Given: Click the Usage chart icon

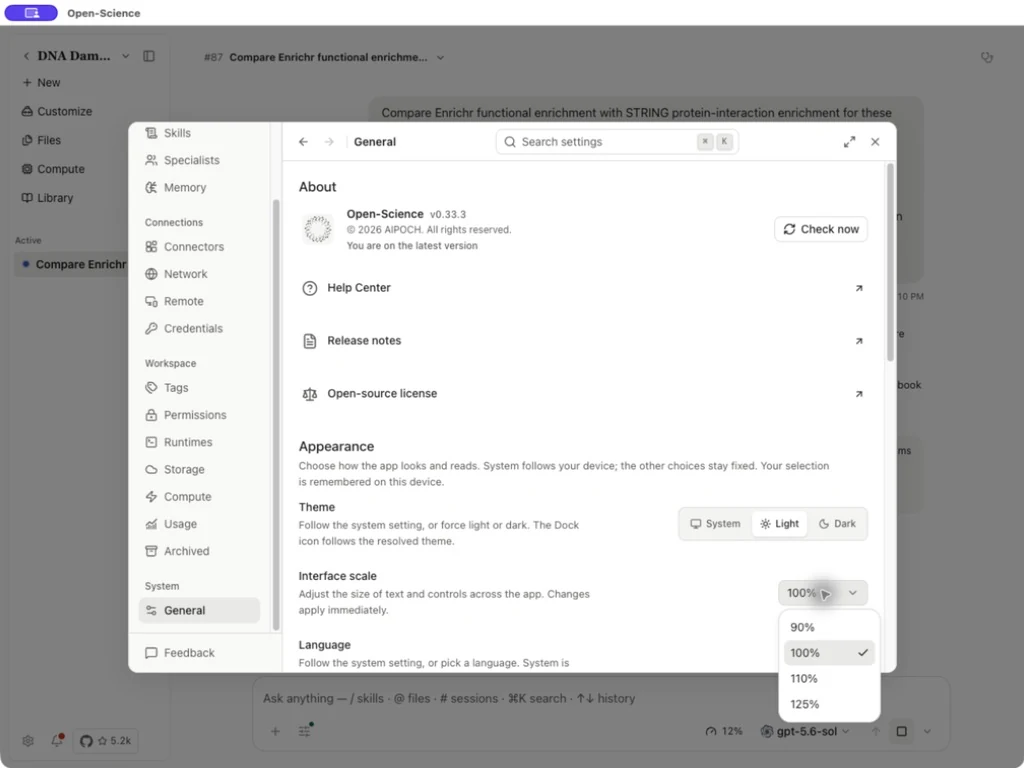Looking at the screenshot, I should click(152, 524).
